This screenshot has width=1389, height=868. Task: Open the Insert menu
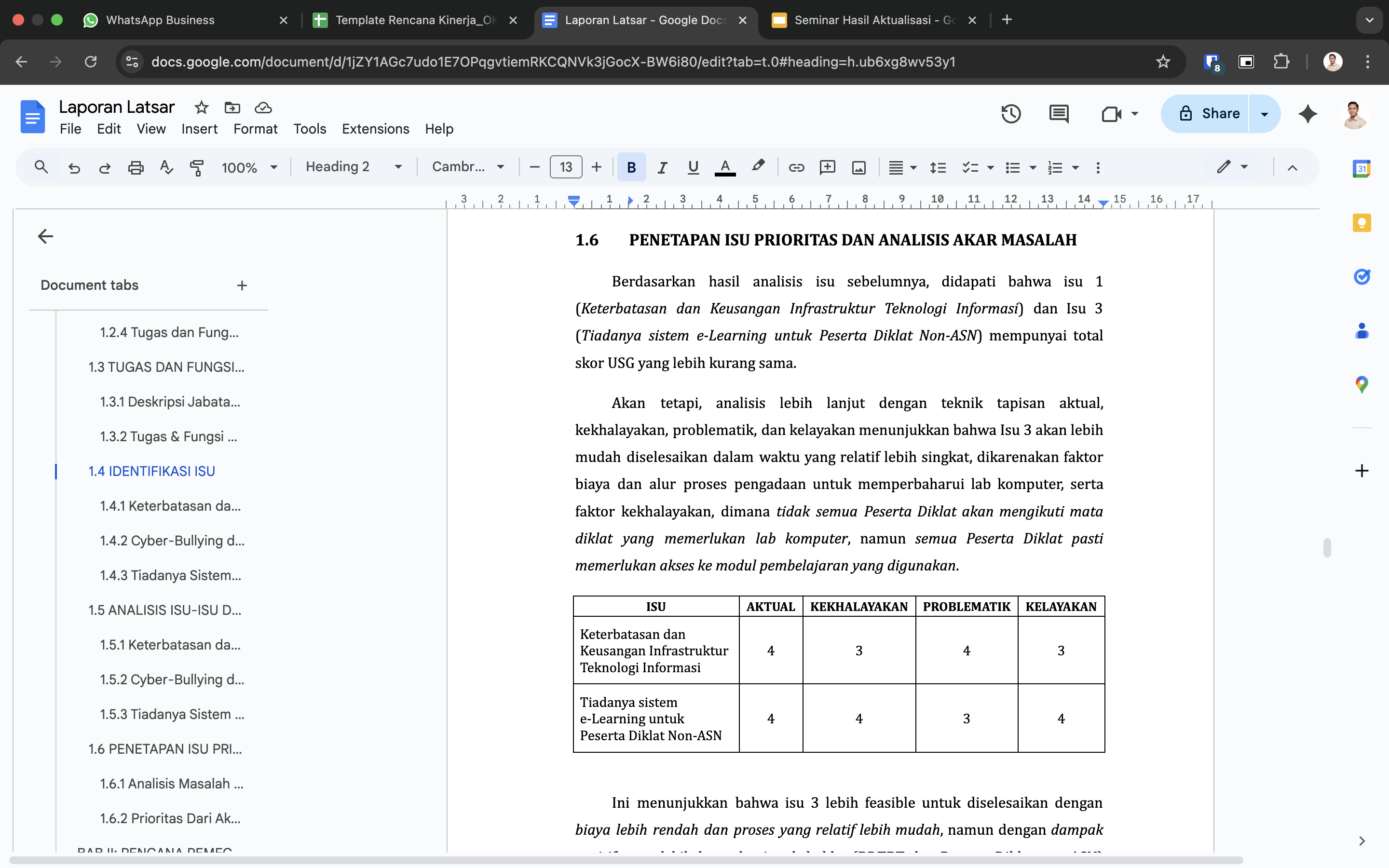(199, 129)
